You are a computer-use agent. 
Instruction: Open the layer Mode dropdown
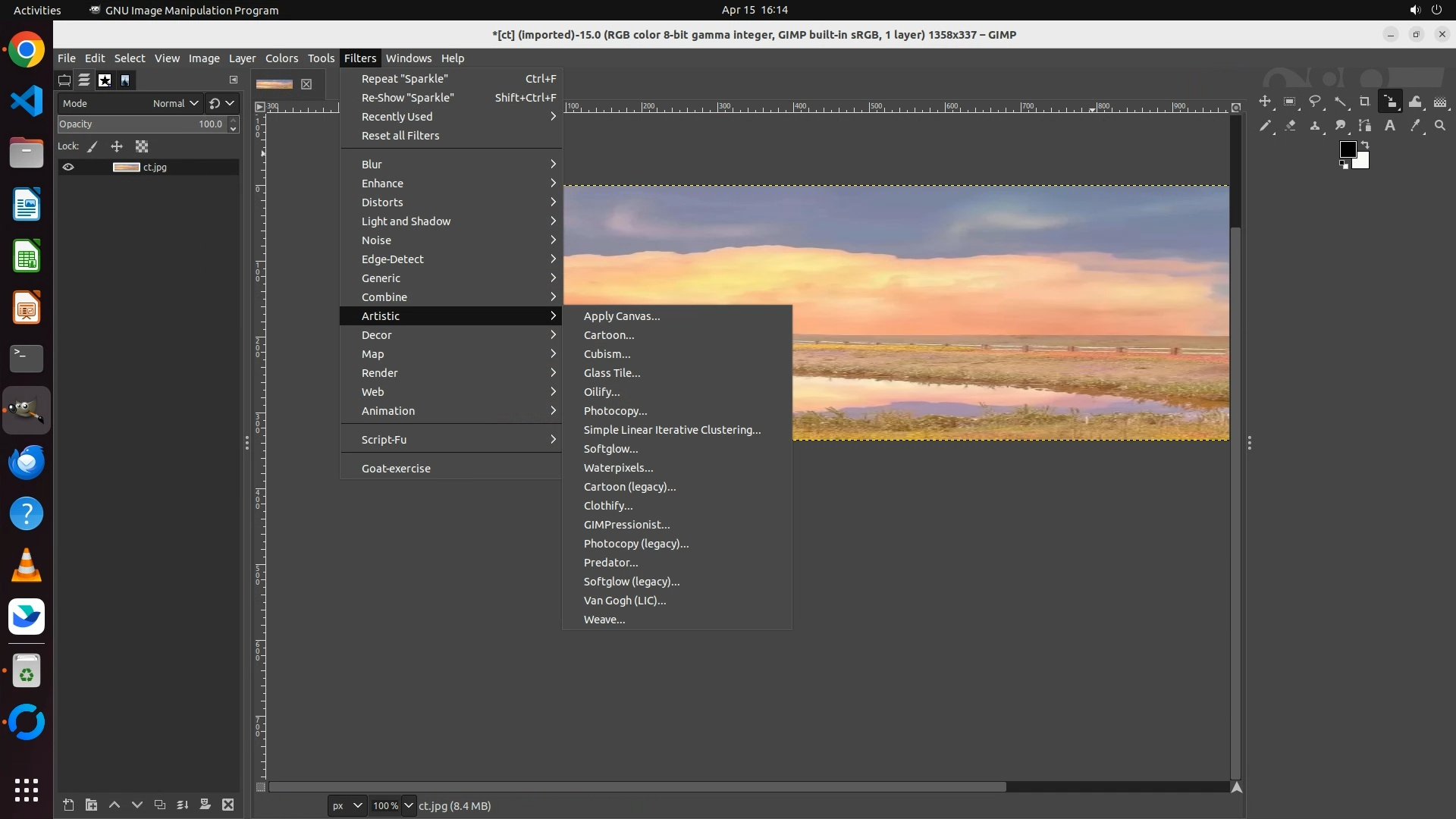pos(174,103)
